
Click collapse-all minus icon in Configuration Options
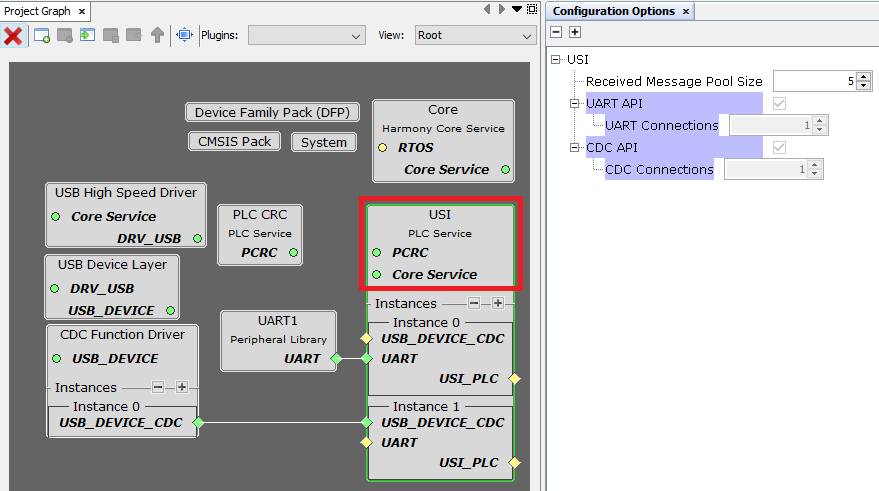pos(556,33)
